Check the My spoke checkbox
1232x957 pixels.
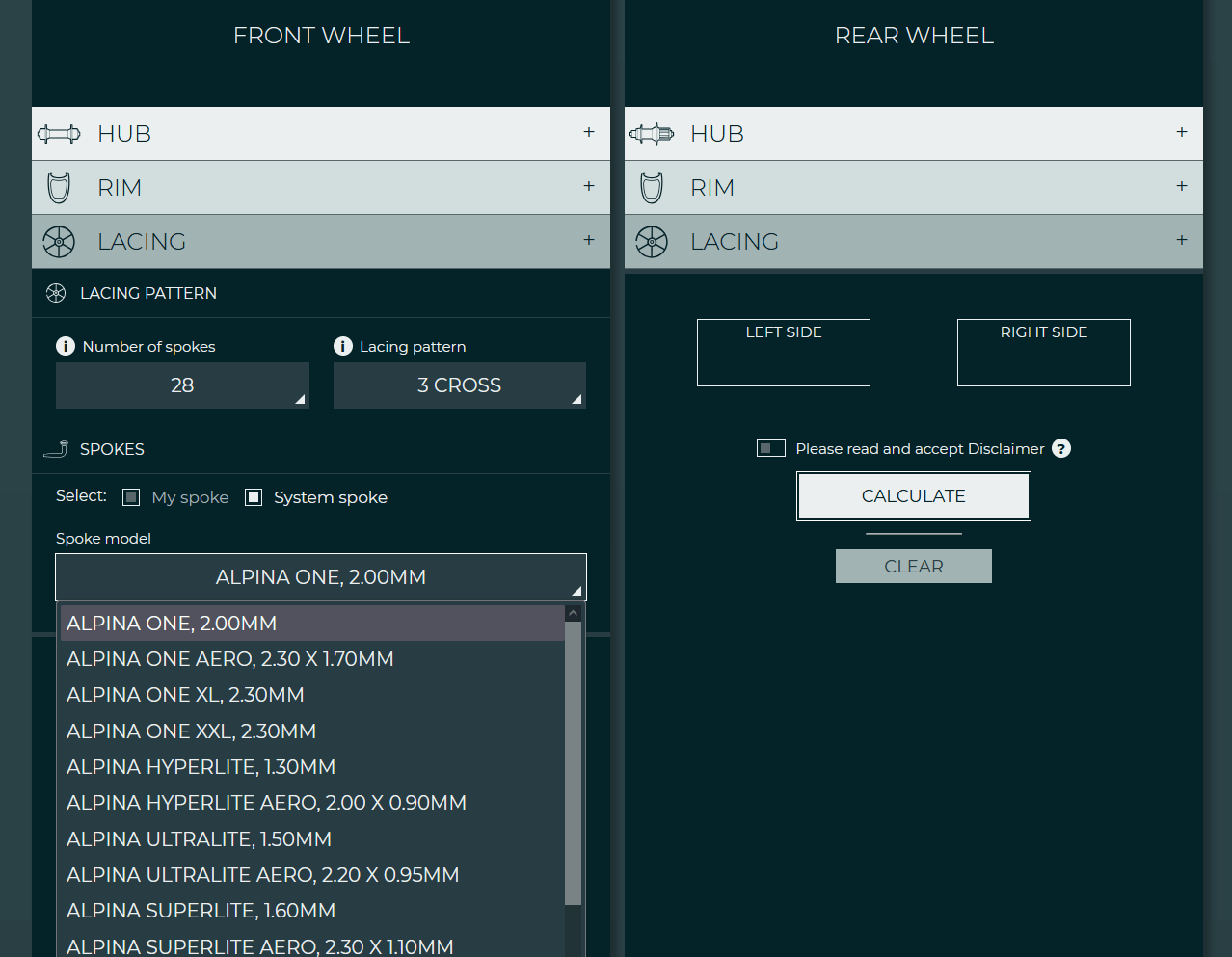pyautogui.click(x=131, y=497)
